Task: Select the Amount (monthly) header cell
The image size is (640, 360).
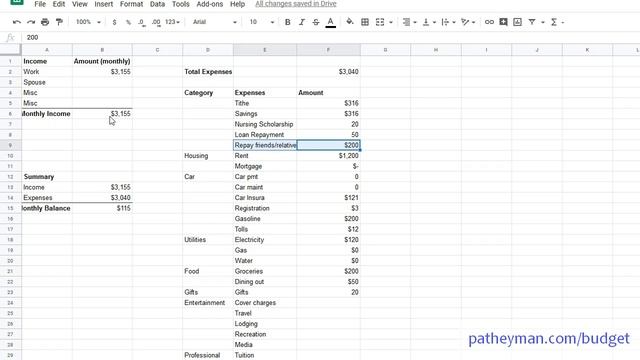Action: tap(102, 61)
